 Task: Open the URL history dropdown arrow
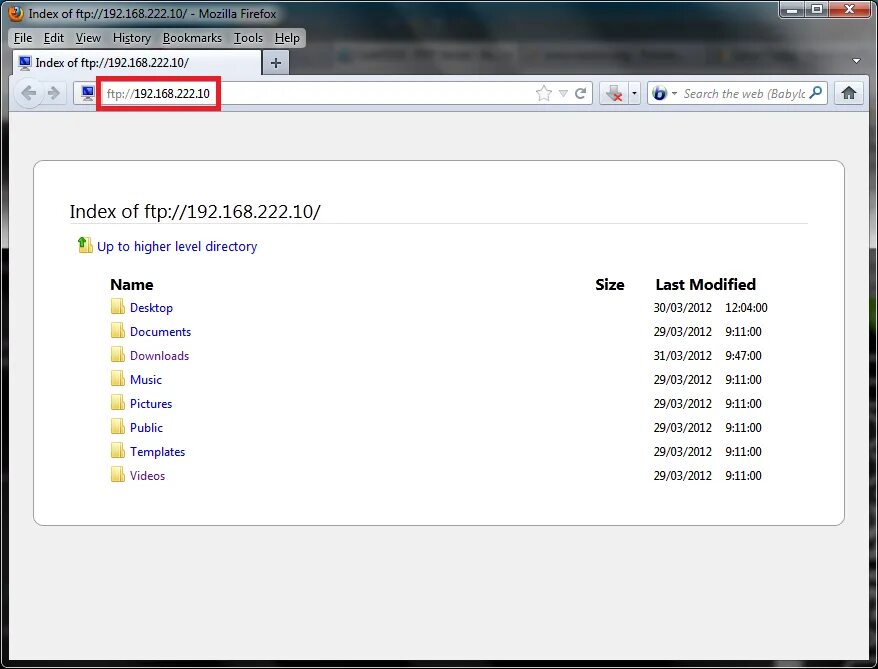(563, 93)
